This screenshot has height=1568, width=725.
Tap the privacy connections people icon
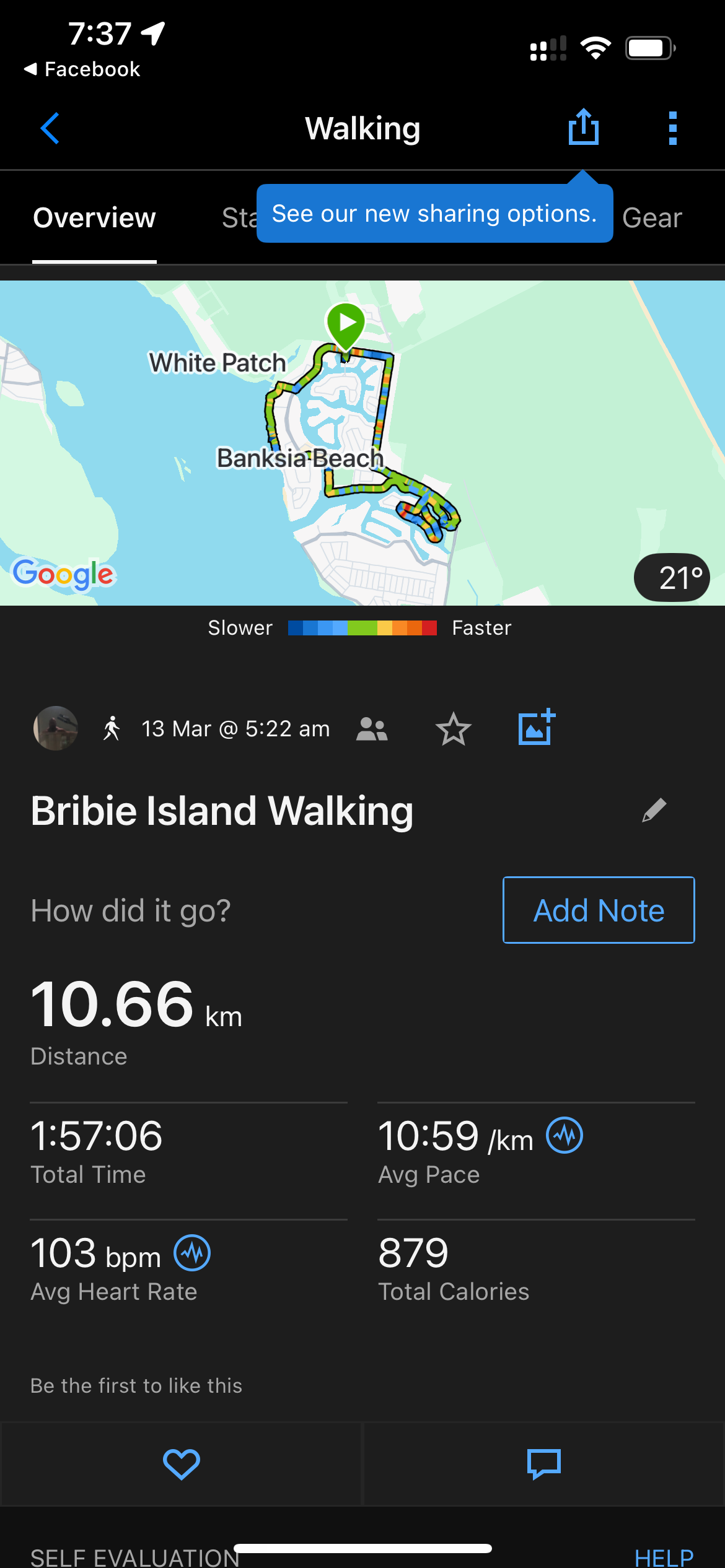pyautogui.click(x=372, y=729)
